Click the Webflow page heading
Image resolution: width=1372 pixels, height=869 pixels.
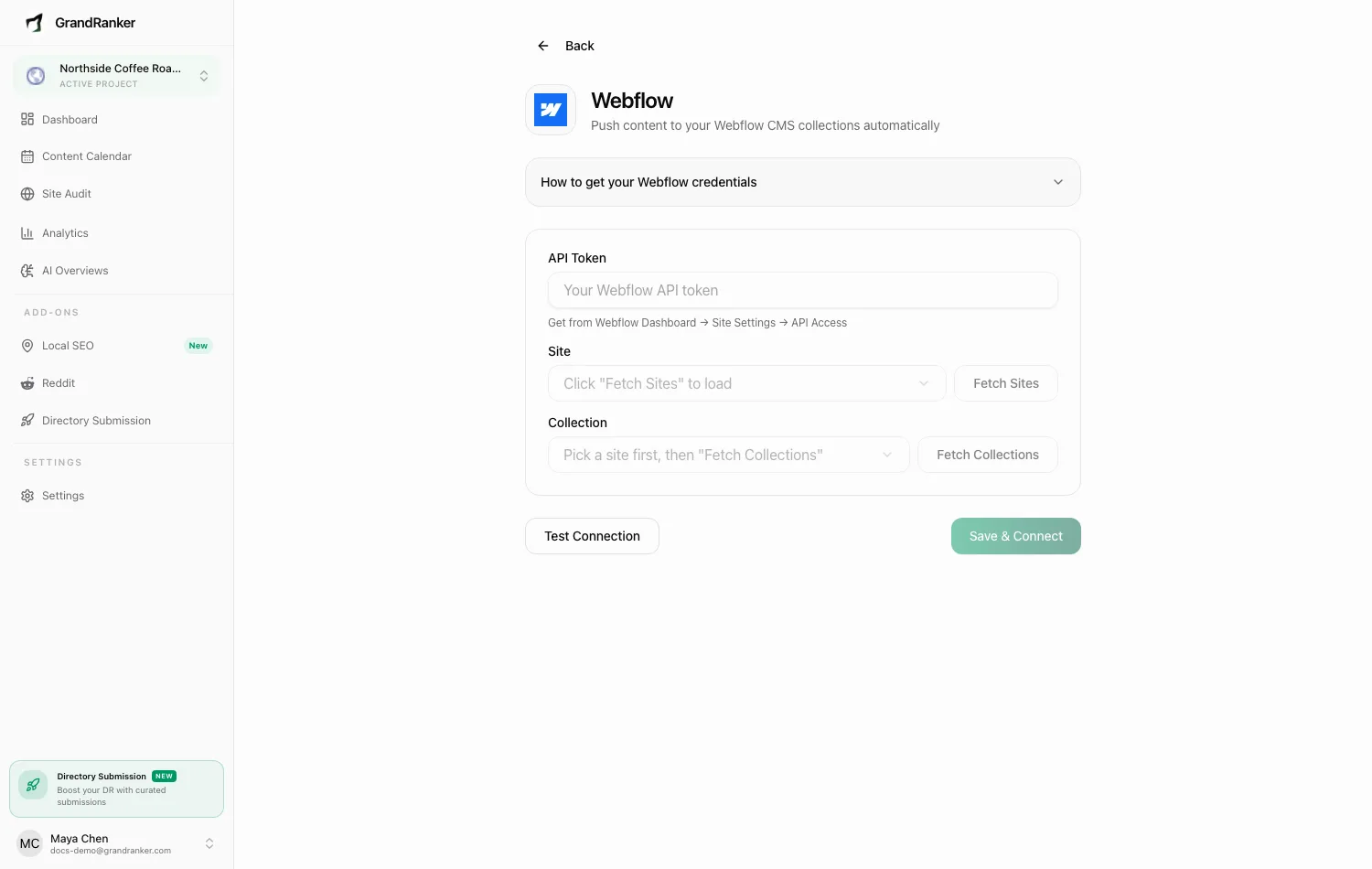(632, 101)
